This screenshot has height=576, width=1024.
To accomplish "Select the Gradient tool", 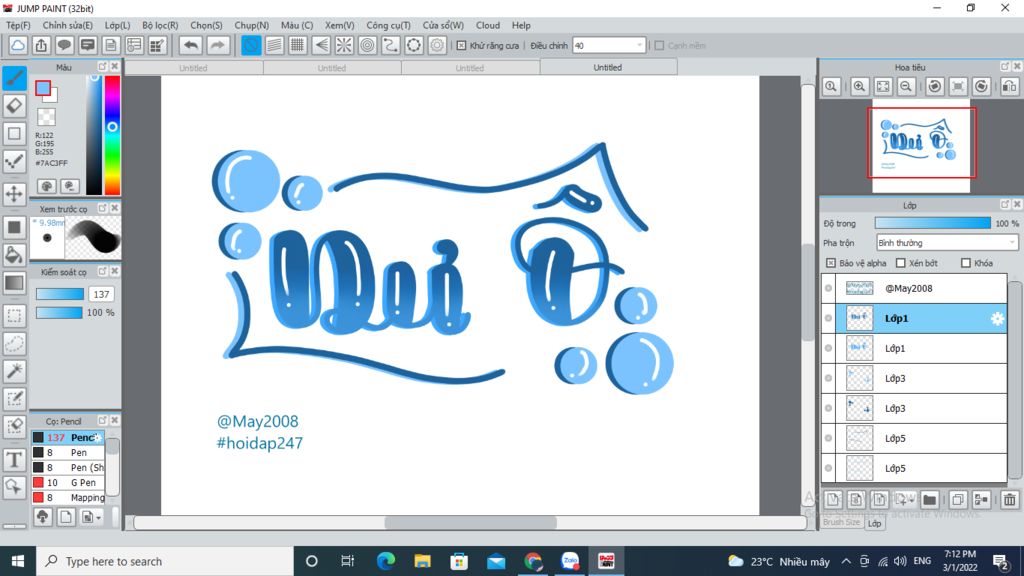I will pyautogui.click(x=14, y=283).
